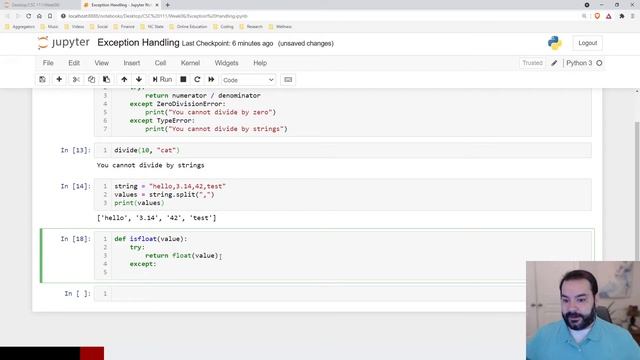Screen dimensions: 640x360
Task: Open the View menu
Action: pos(102,63)
